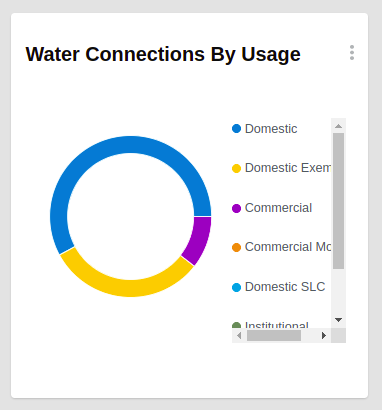Toggle the Commercial purple legend dot

click(236, 208)
